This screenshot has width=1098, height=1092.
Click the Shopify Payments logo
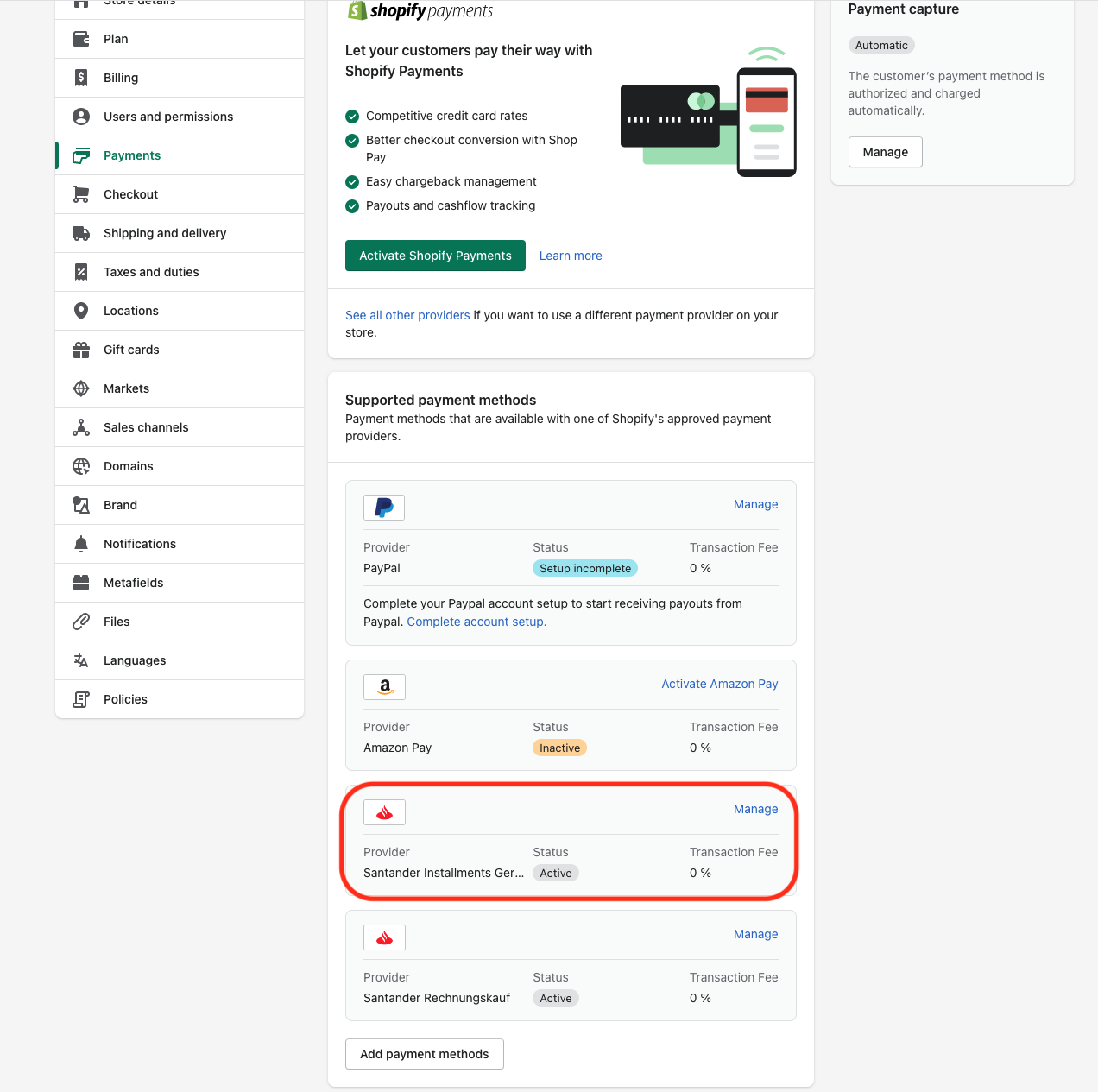(x=420, y=10)
